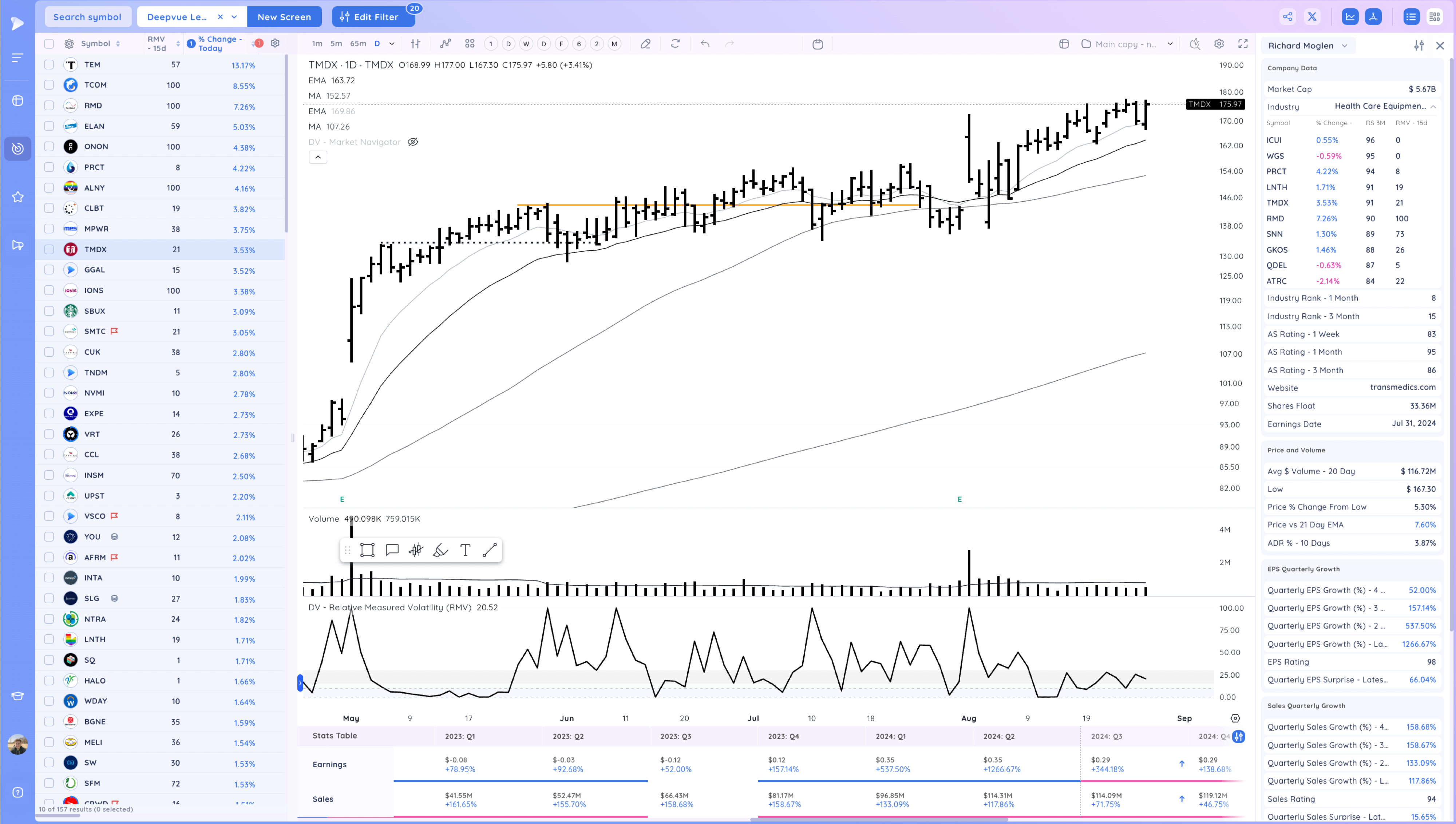Screen dimensions: 1456x824
Task: Open the Richard Moglen panel dropdown
Action: (1345, 46)
